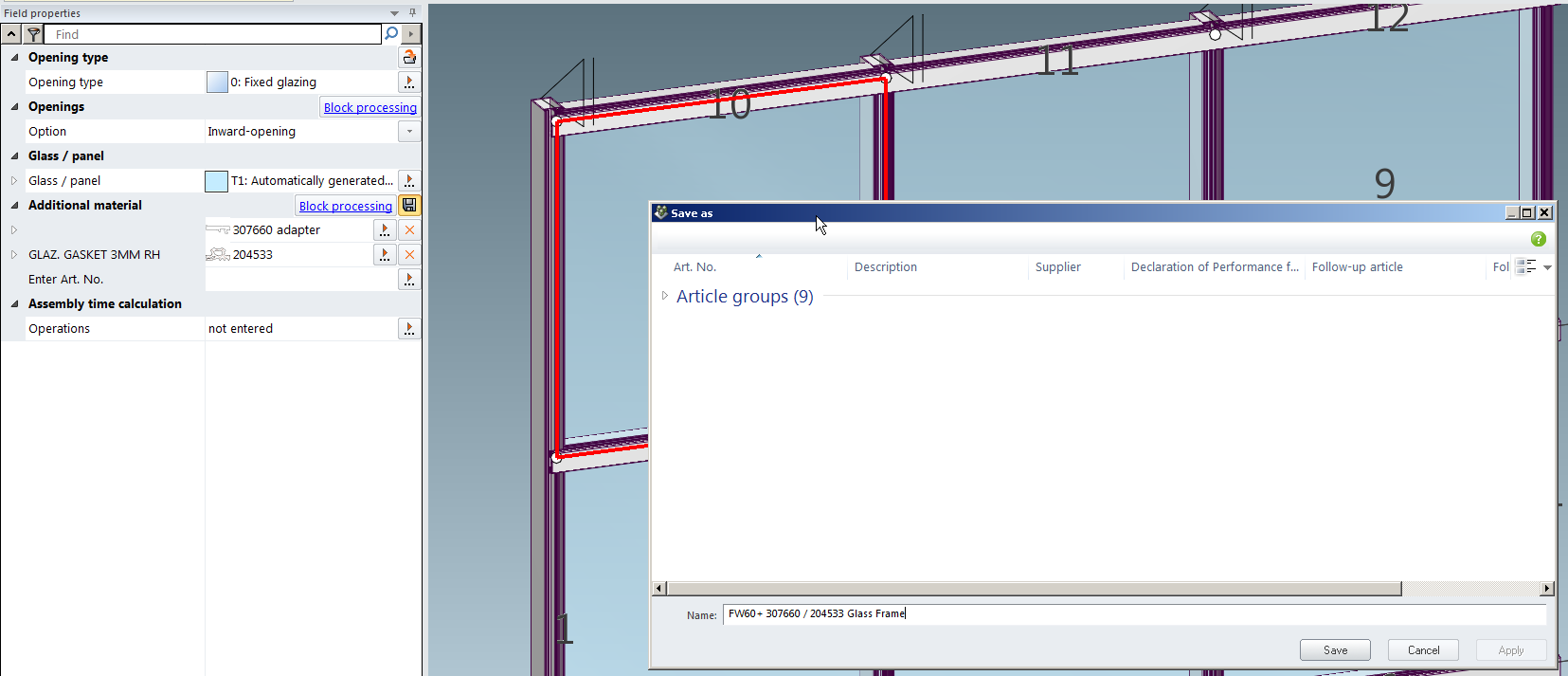Viewport: 1568px width, 676px height.
Task: Click the light blue Glass / panel swatch
Action: click(x=216, y=181)
